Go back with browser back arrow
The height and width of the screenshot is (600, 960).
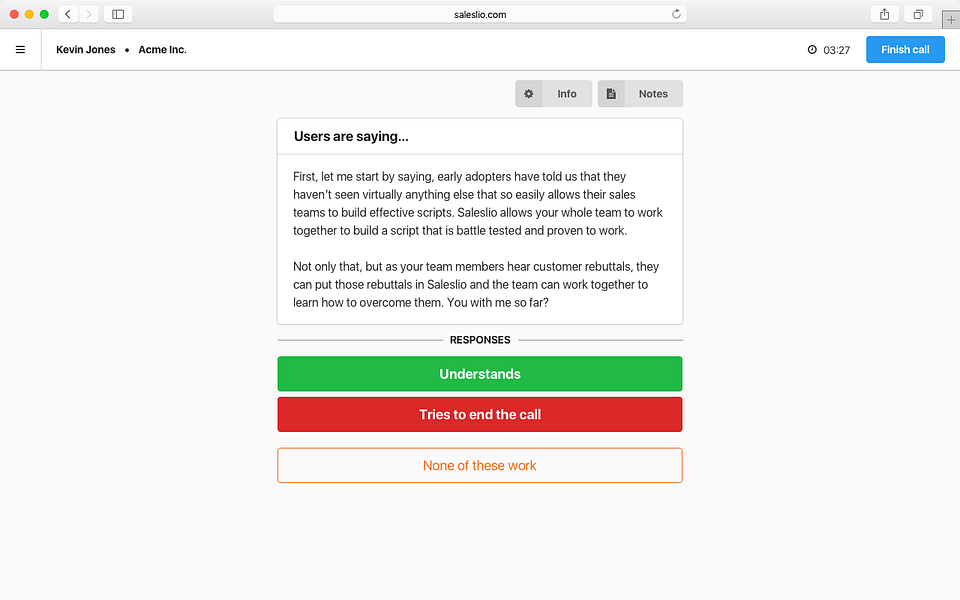tap(68, 14)
